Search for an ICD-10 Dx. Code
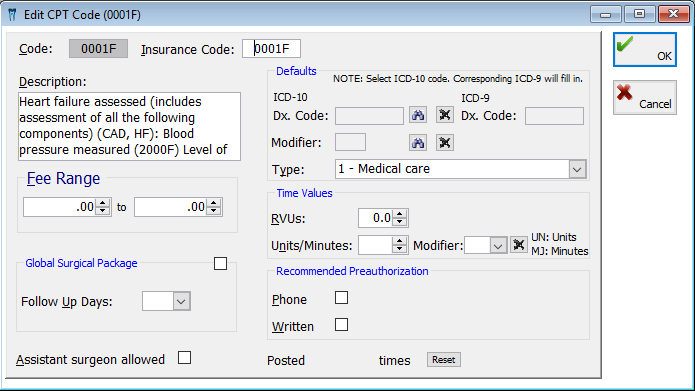Screen dimensions: 695x391 418,115
